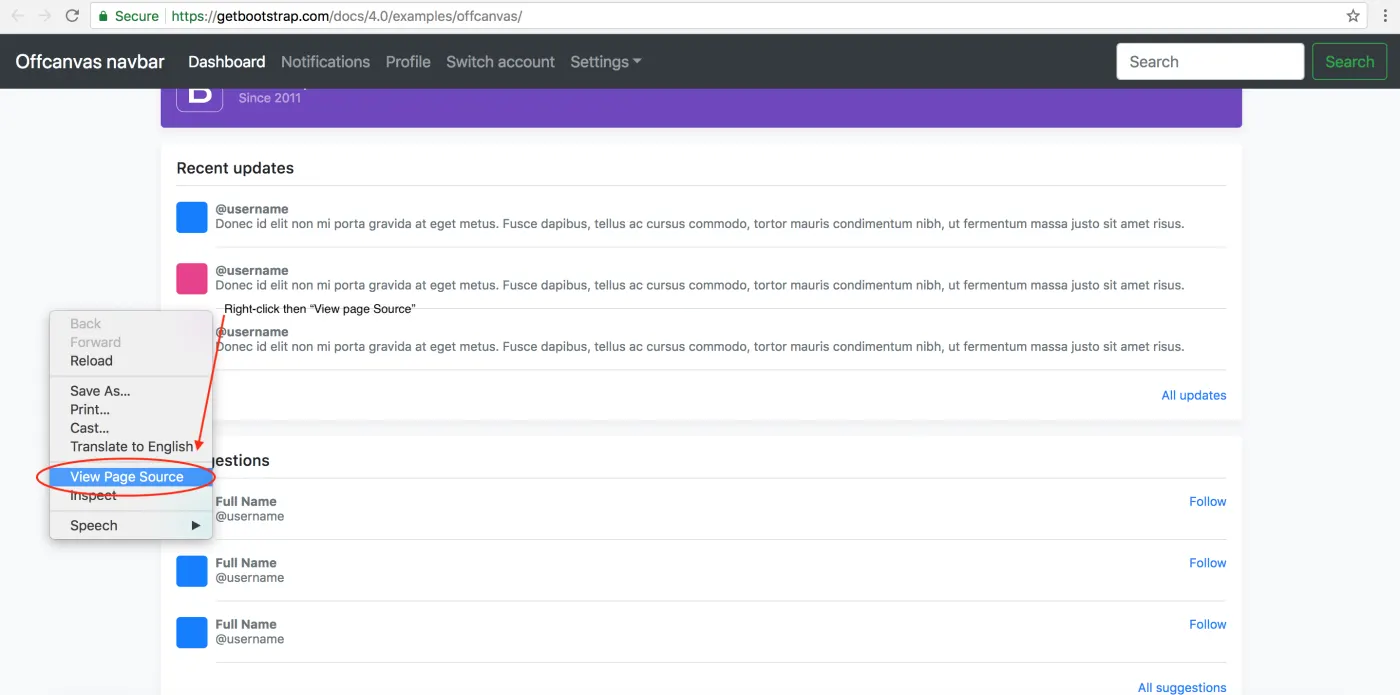Click the first blue avatar in Recent updates
The height and width of the screenshot is (695, 1400).
click(192, 217)
